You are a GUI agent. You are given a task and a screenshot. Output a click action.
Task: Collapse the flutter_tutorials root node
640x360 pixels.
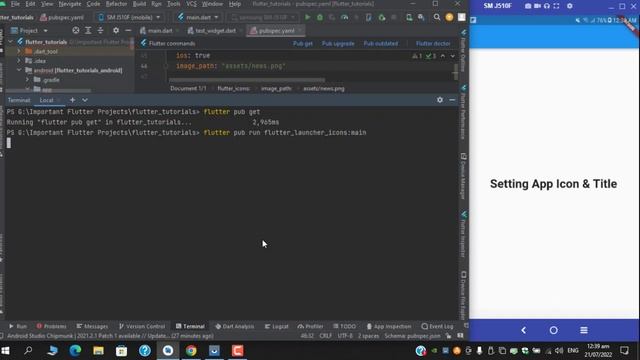click(11, 42)
